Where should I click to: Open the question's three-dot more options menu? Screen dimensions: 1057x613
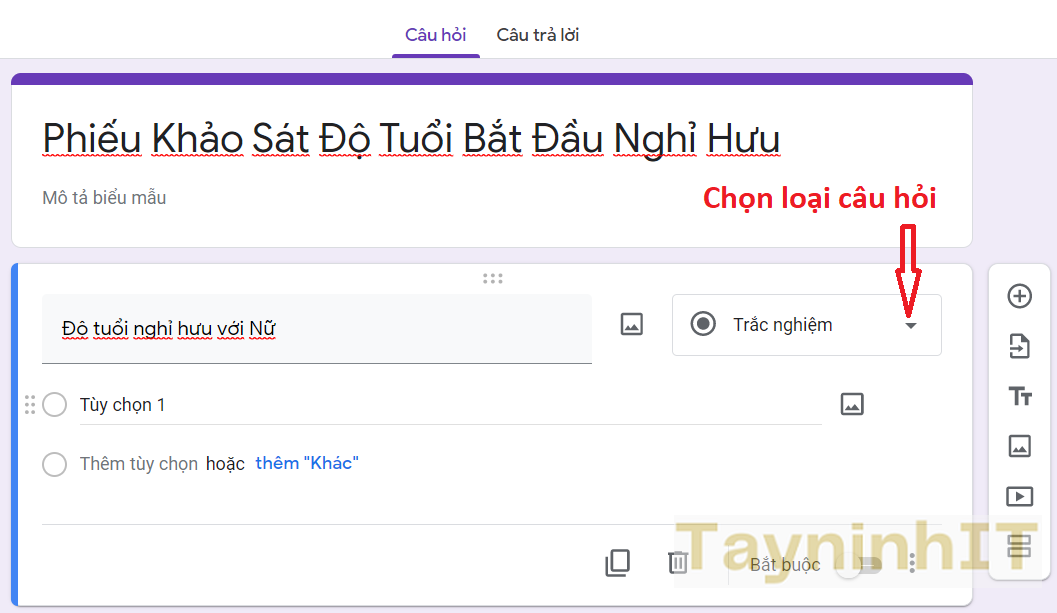pos(912,565)
